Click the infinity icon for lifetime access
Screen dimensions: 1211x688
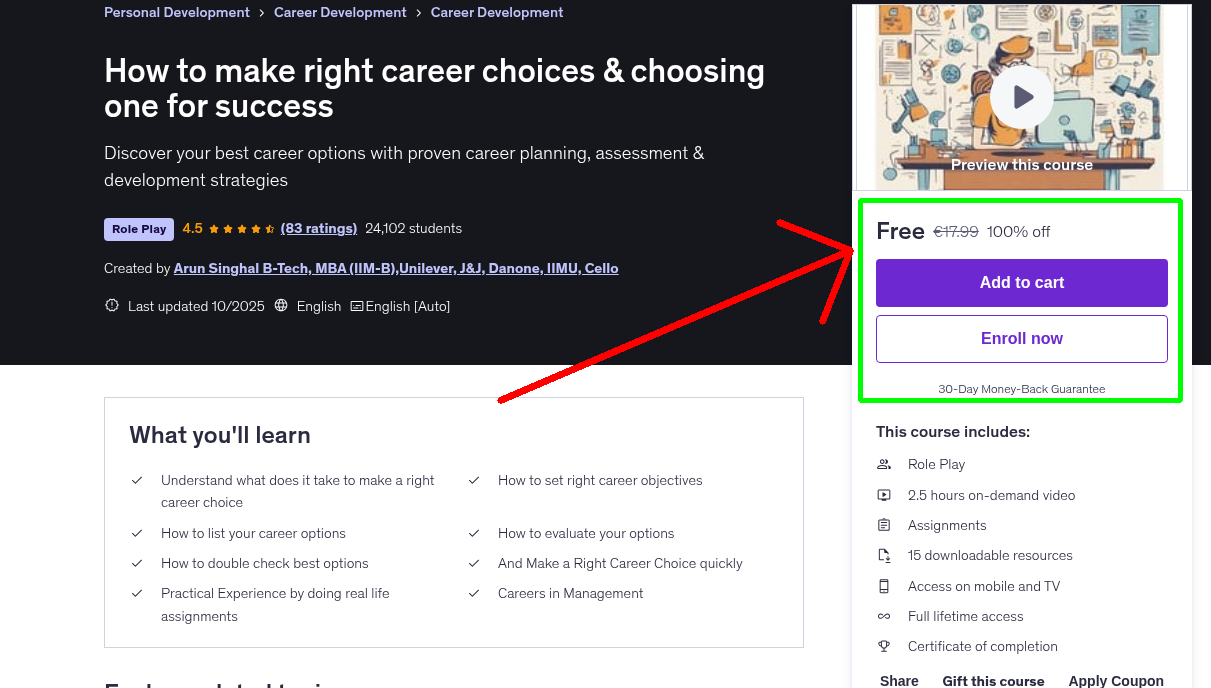[884, 616]
